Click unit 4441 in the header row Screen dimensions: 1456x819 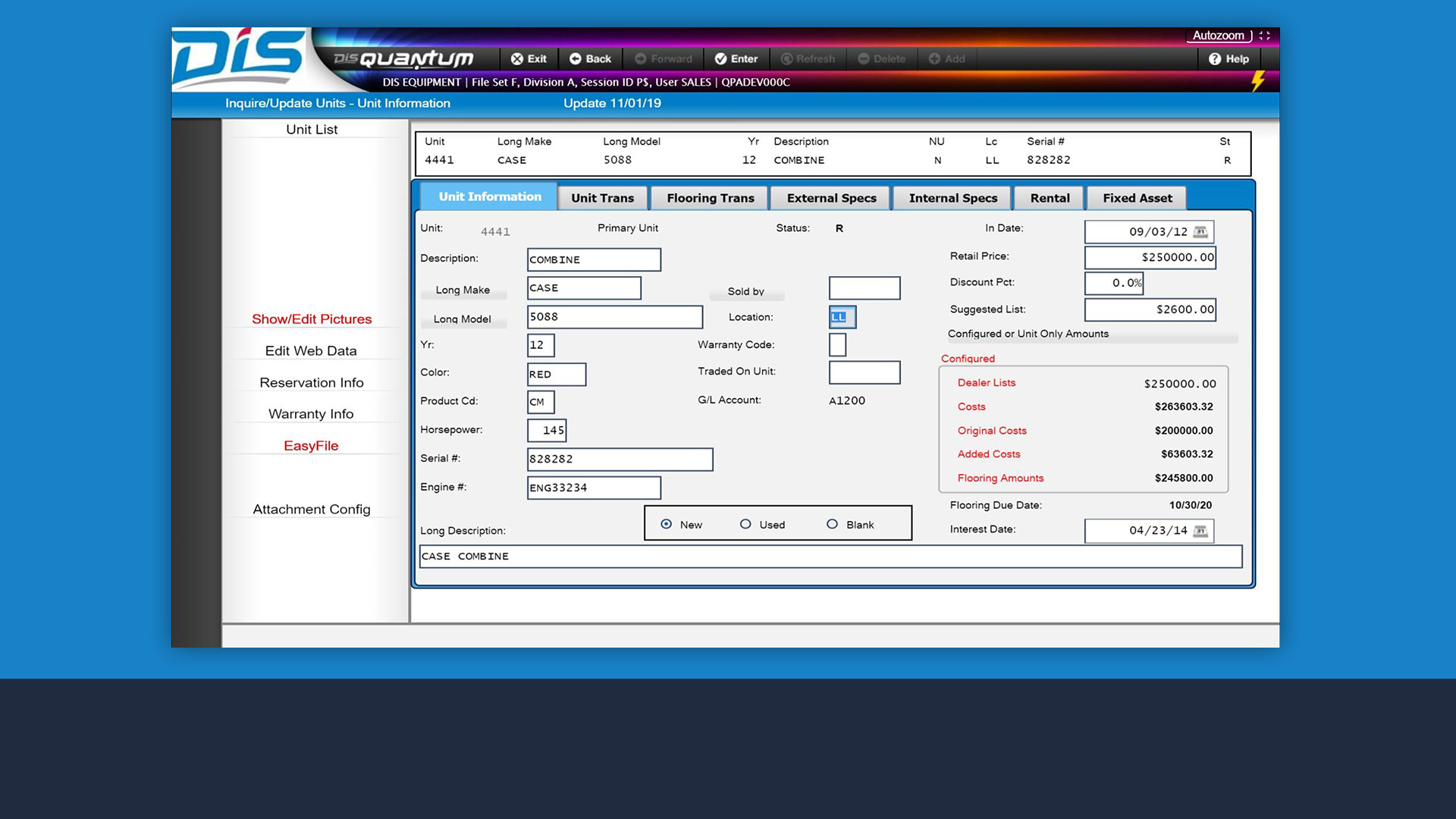(x=439, y=160)
